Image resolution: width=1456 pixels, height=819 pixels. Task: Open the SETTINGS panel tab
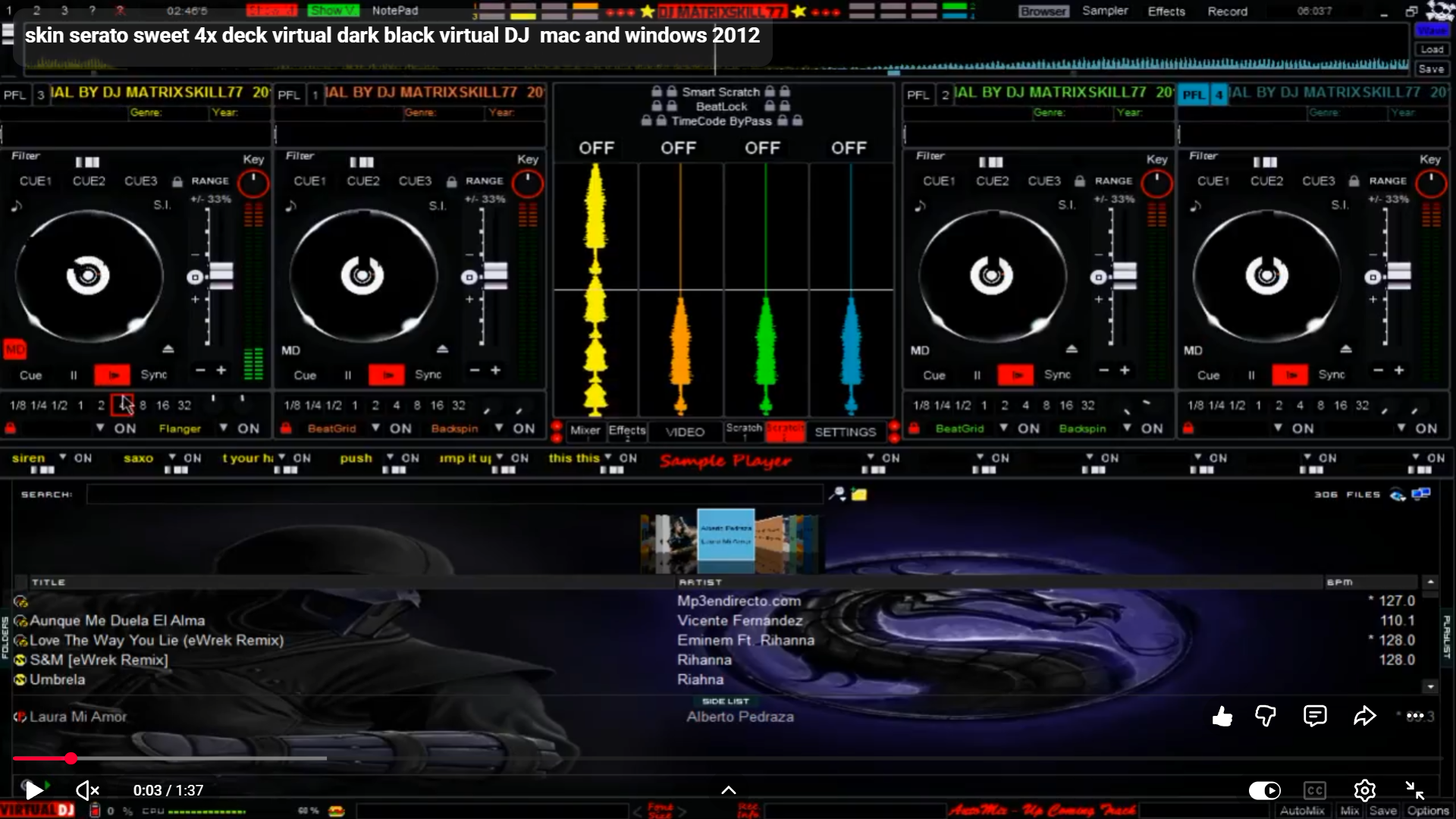point(845,431)
